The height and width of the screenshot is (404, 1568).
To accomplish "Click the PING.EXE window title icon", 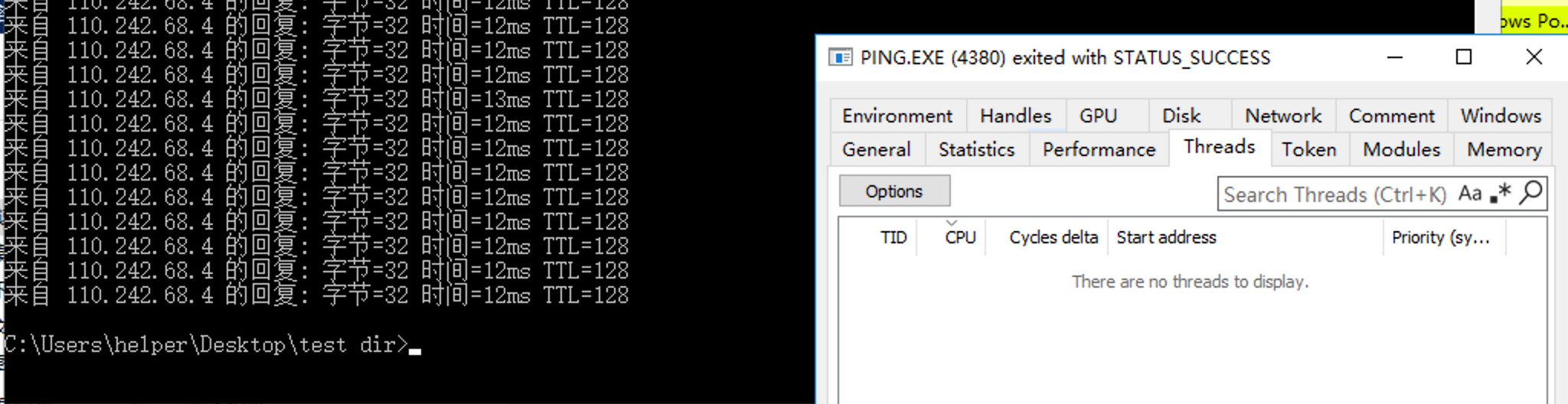I will tap(840, 57).
